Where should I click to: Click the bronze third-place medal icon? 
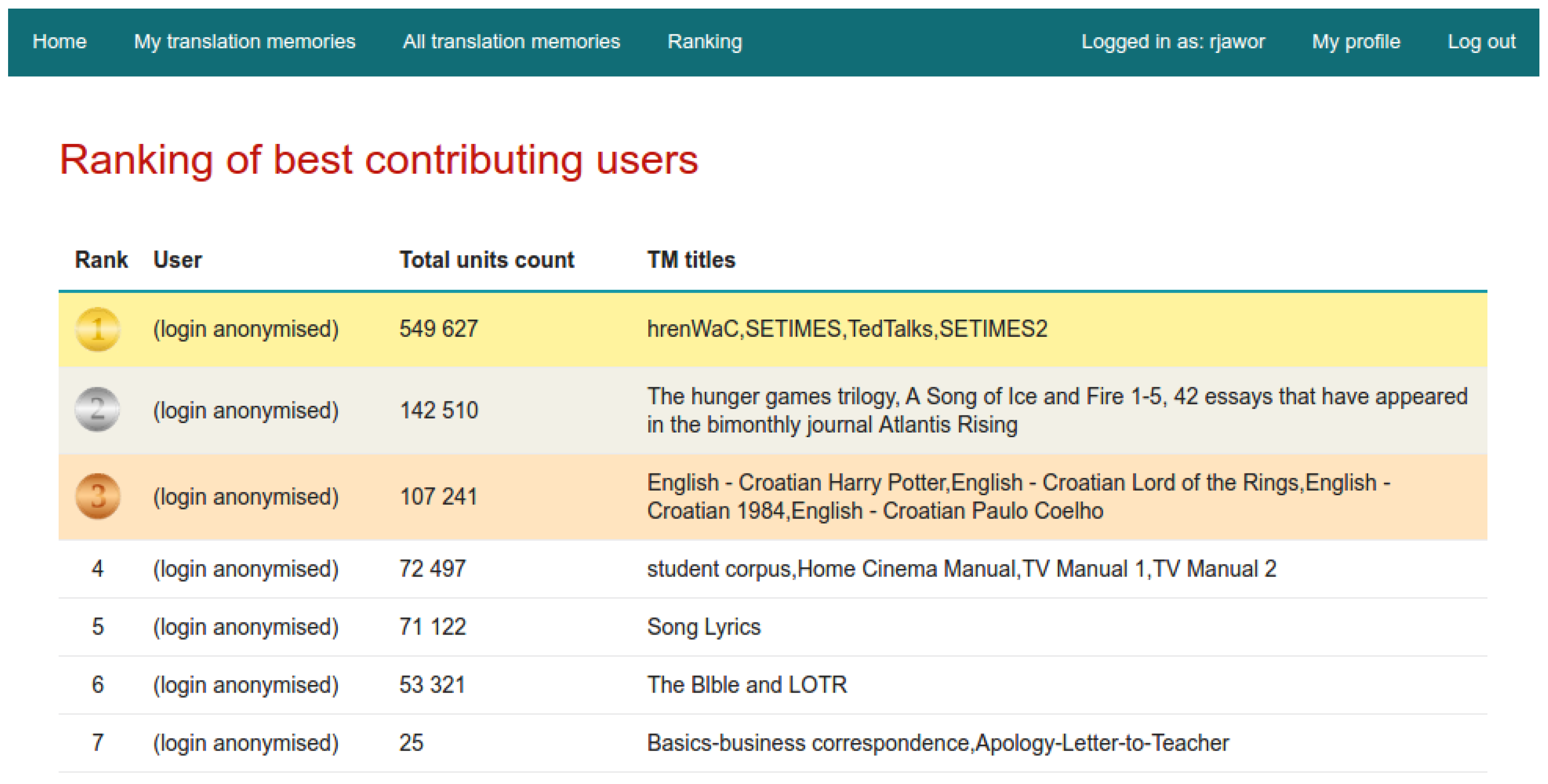(97, 497)
